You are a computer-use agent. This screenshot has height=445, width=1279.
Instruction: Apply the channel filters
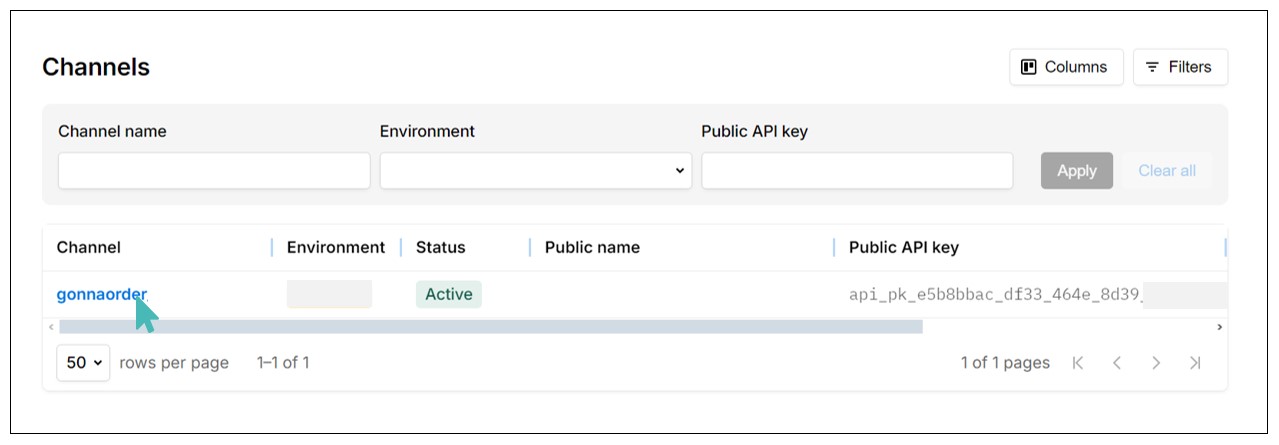click(1077, 170)
